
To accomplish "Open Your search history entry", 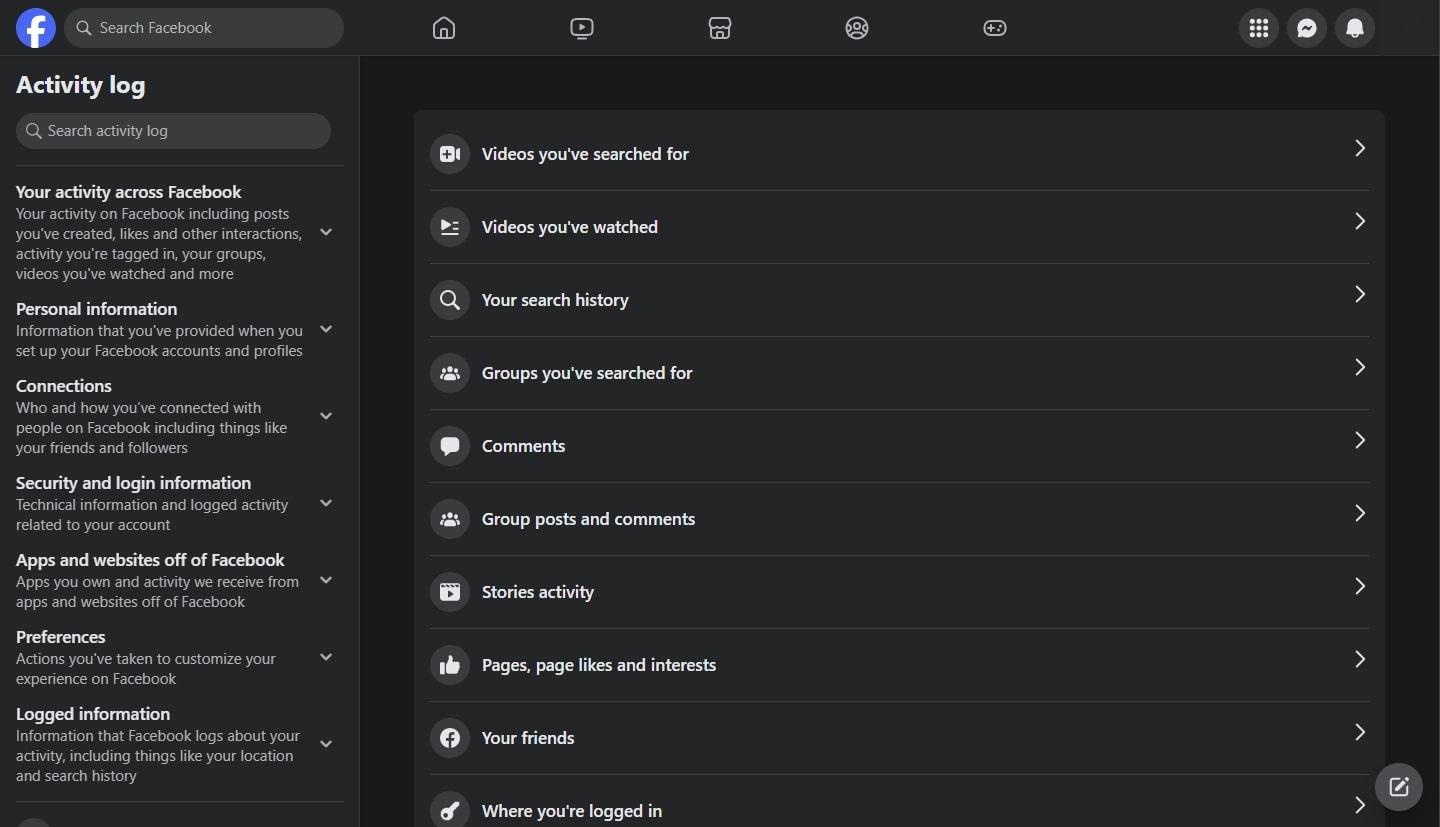I will coord(899,300).
